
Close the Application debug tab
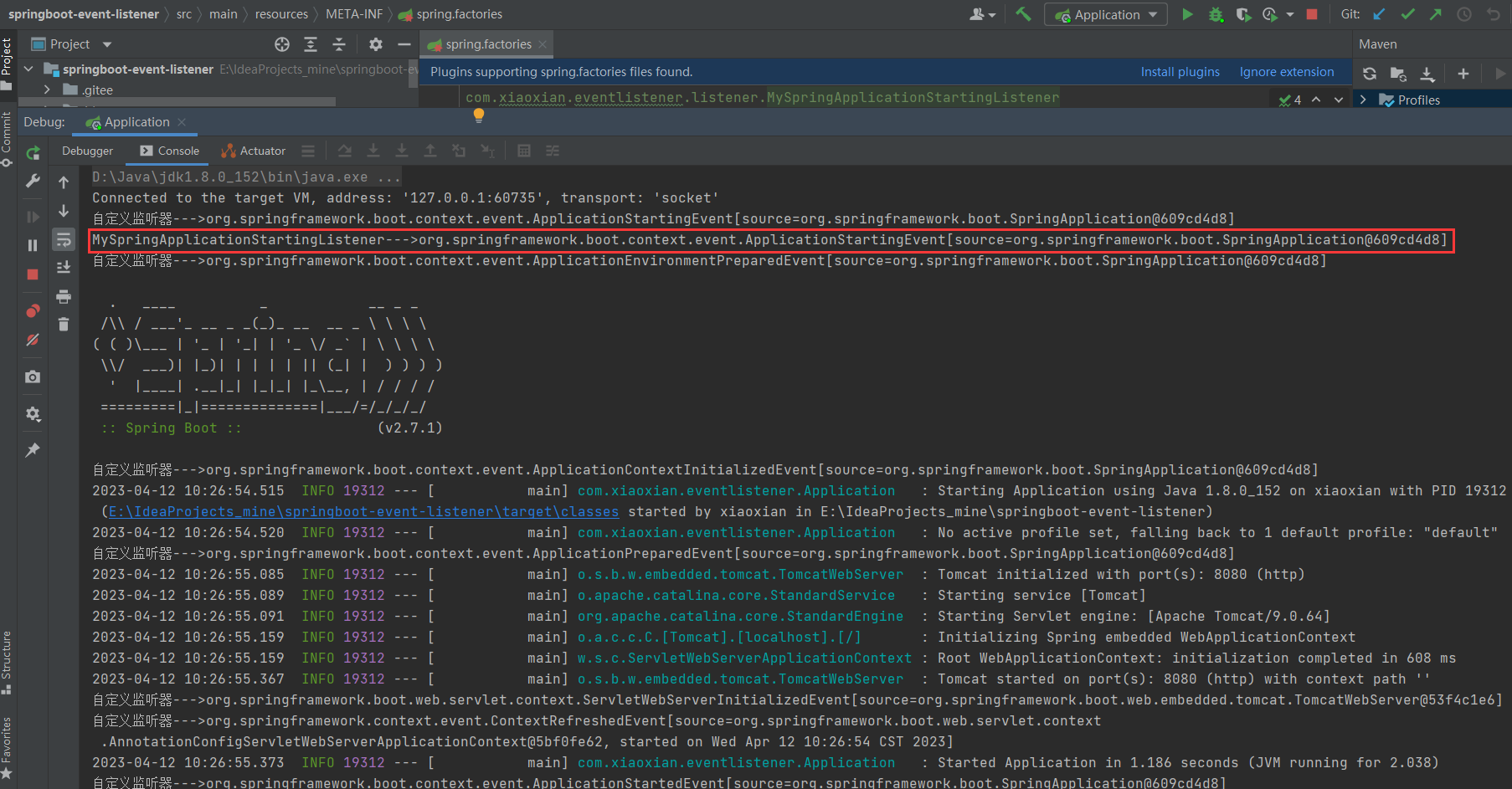tap(182, 122)
